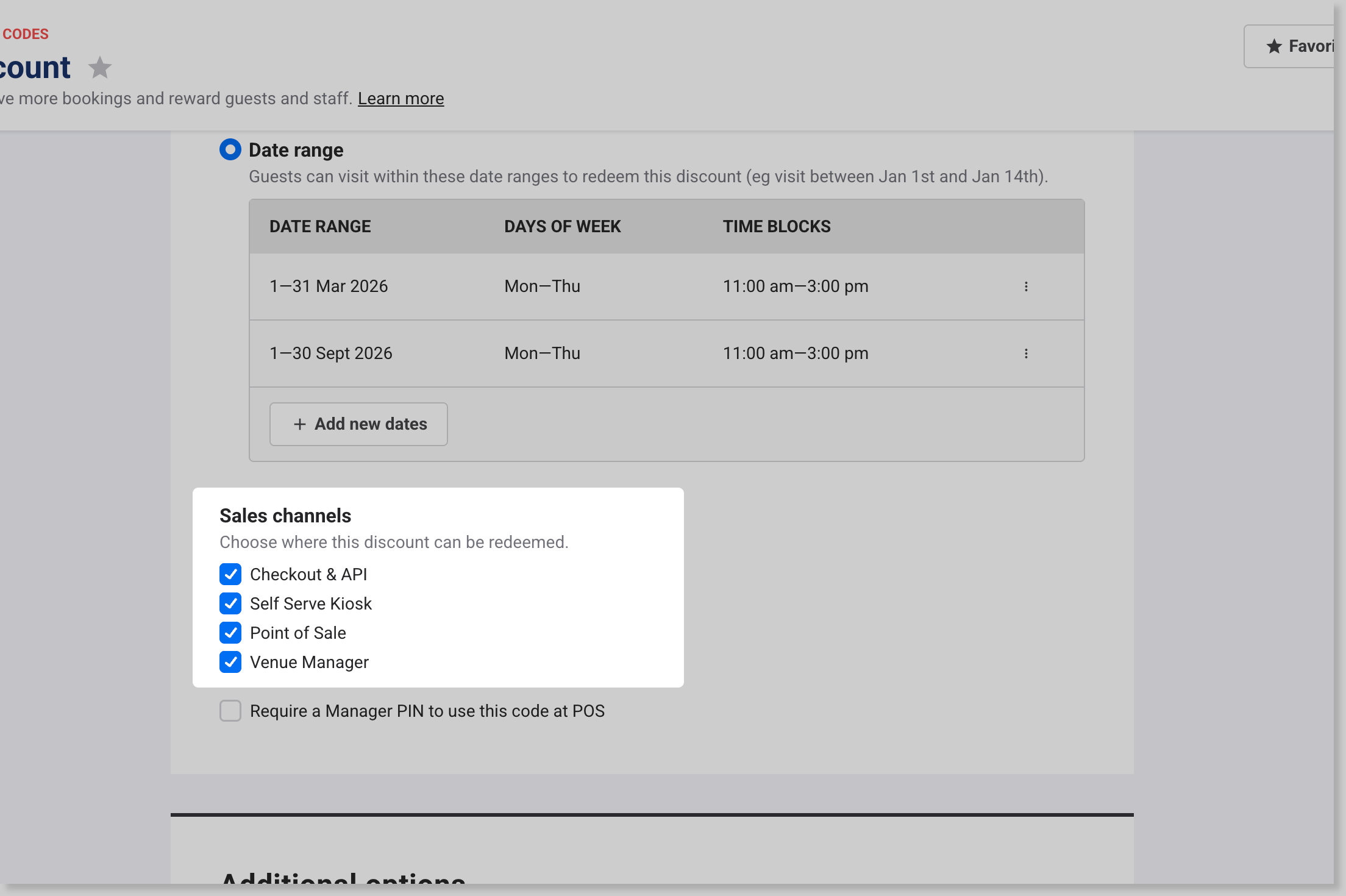
Task: Click the DAYS OF WEEK column header
Action: pyautogui.click(x=562, y=227)
